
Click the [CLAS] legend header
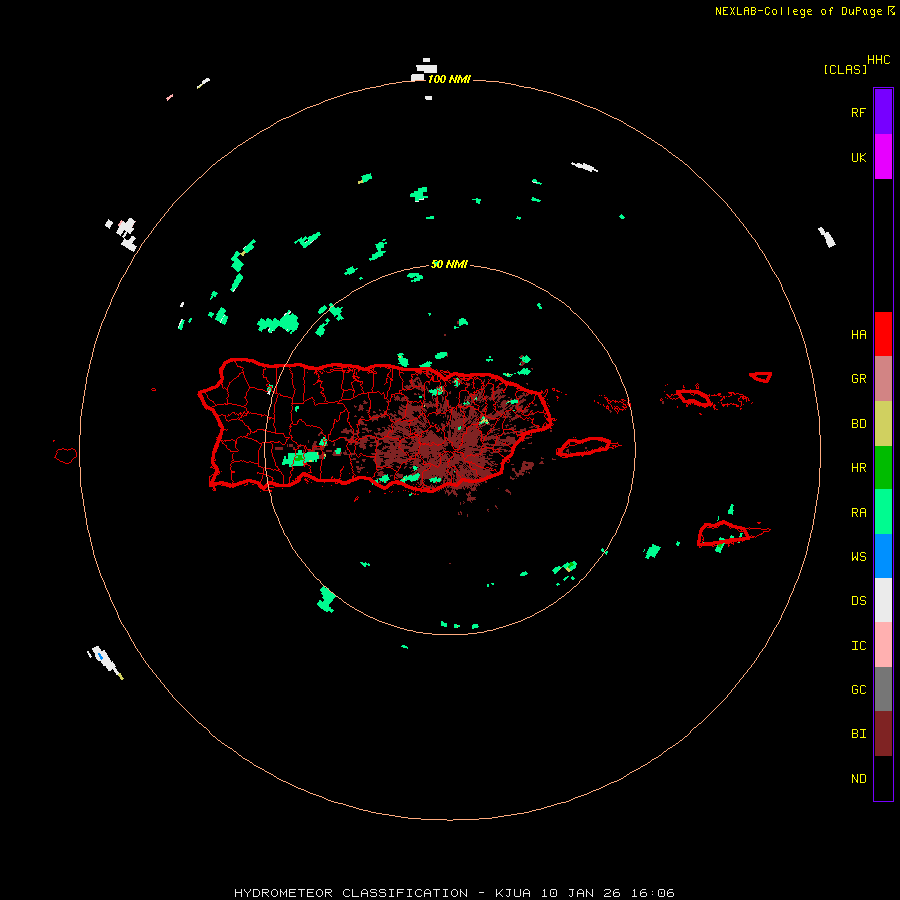click(x=845, y=69)
